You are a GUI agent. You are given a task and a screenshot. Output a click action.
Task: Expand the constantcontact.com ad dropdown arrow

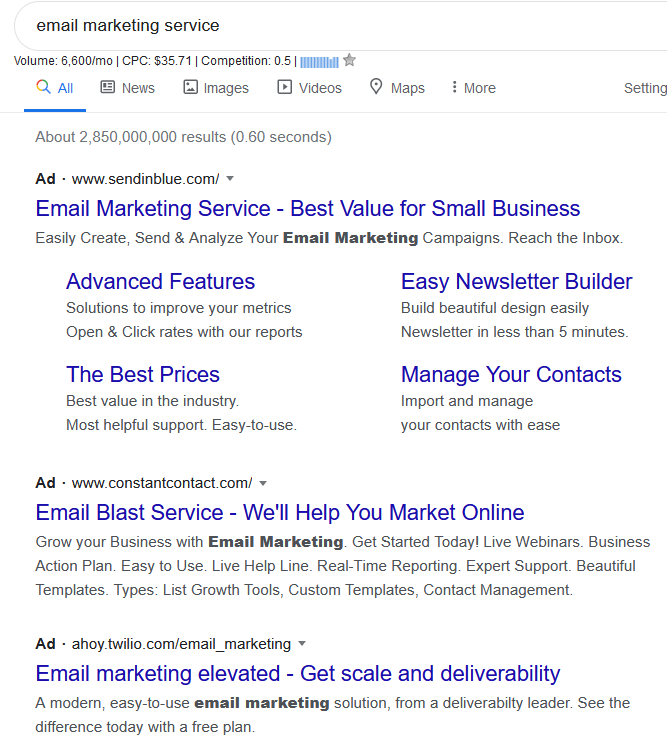pyautogui.click(x=263, y=483)
